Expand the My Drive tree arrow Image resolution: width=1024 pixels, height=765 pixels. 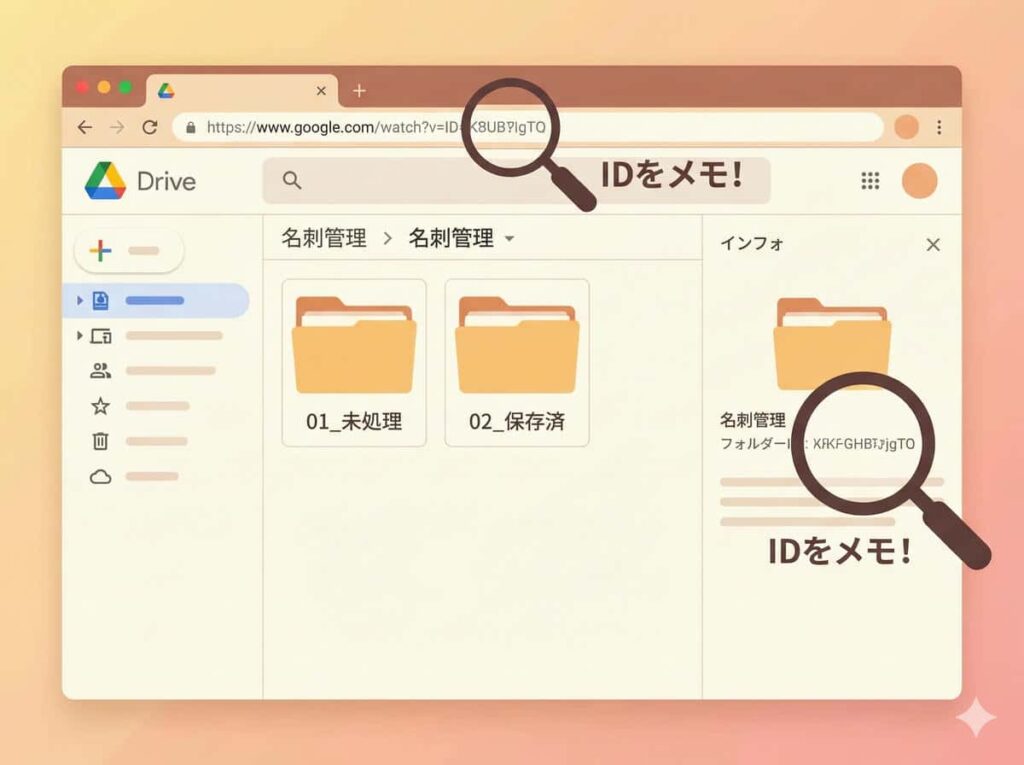coord(80,300)
